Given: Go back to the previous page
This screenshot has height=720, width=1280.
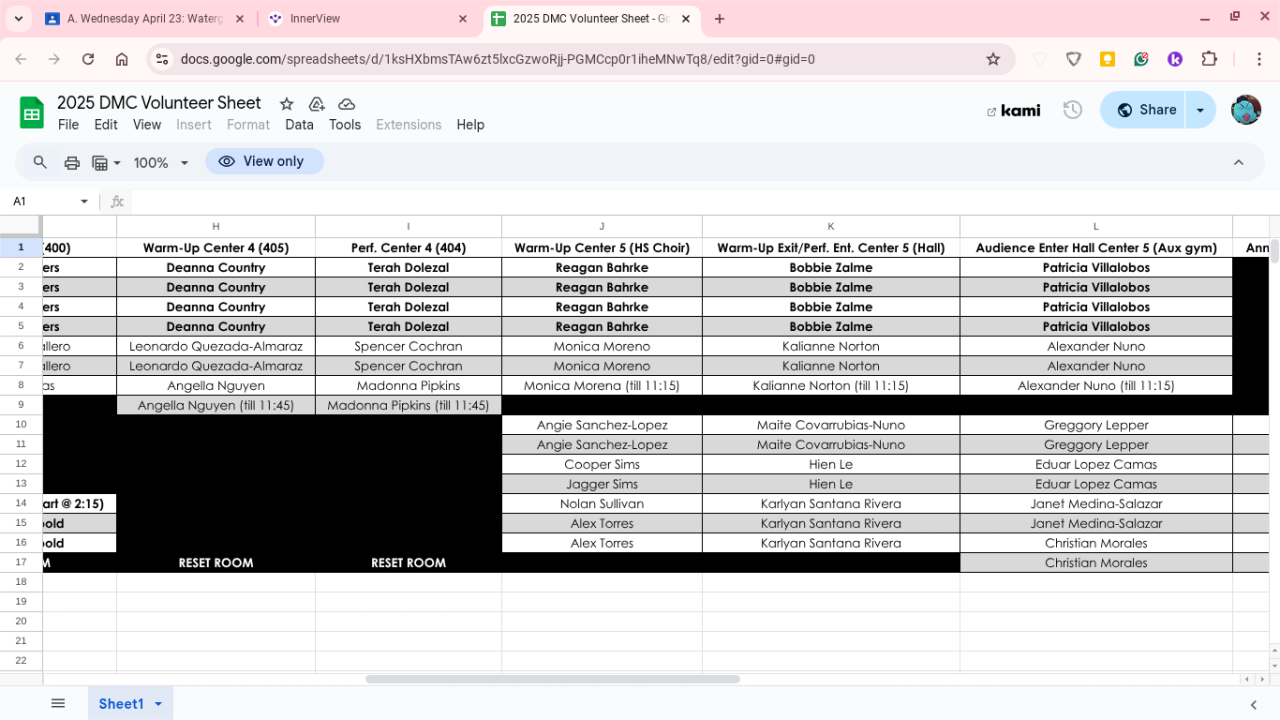Looking at the screenshot, I should [21, 59].
